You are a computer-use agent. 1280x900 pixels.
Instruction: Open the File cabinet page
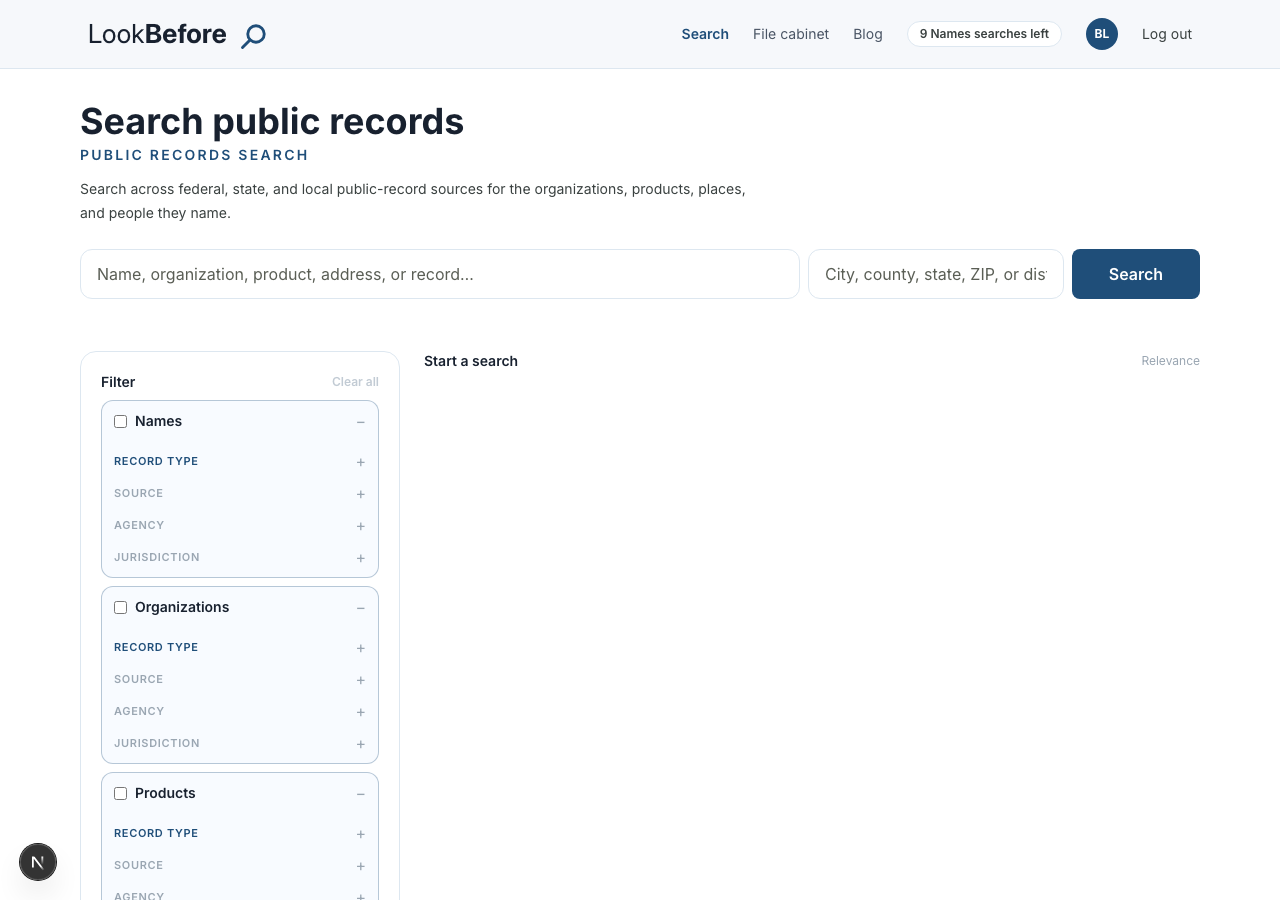click(x=791, y=34)
